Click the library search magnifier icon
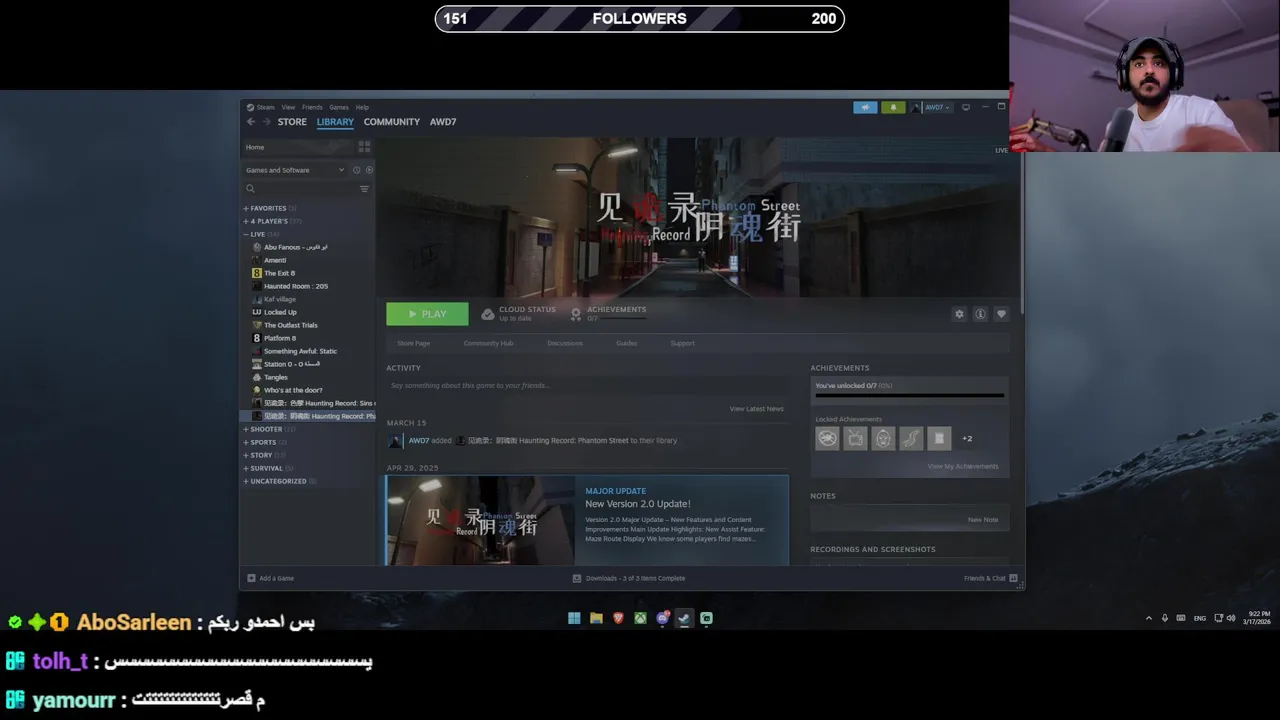This screenshot has width=1280, height=720. (x=250, y=189)
